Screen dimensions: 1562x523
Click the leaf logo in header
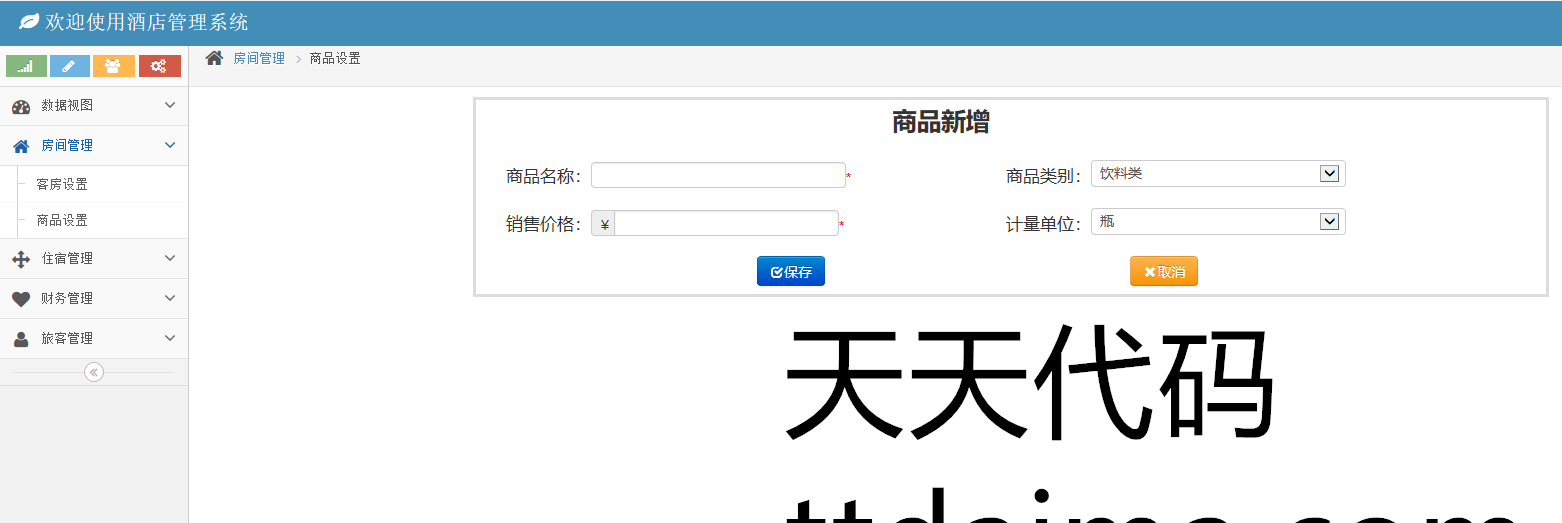pos(29,22)
